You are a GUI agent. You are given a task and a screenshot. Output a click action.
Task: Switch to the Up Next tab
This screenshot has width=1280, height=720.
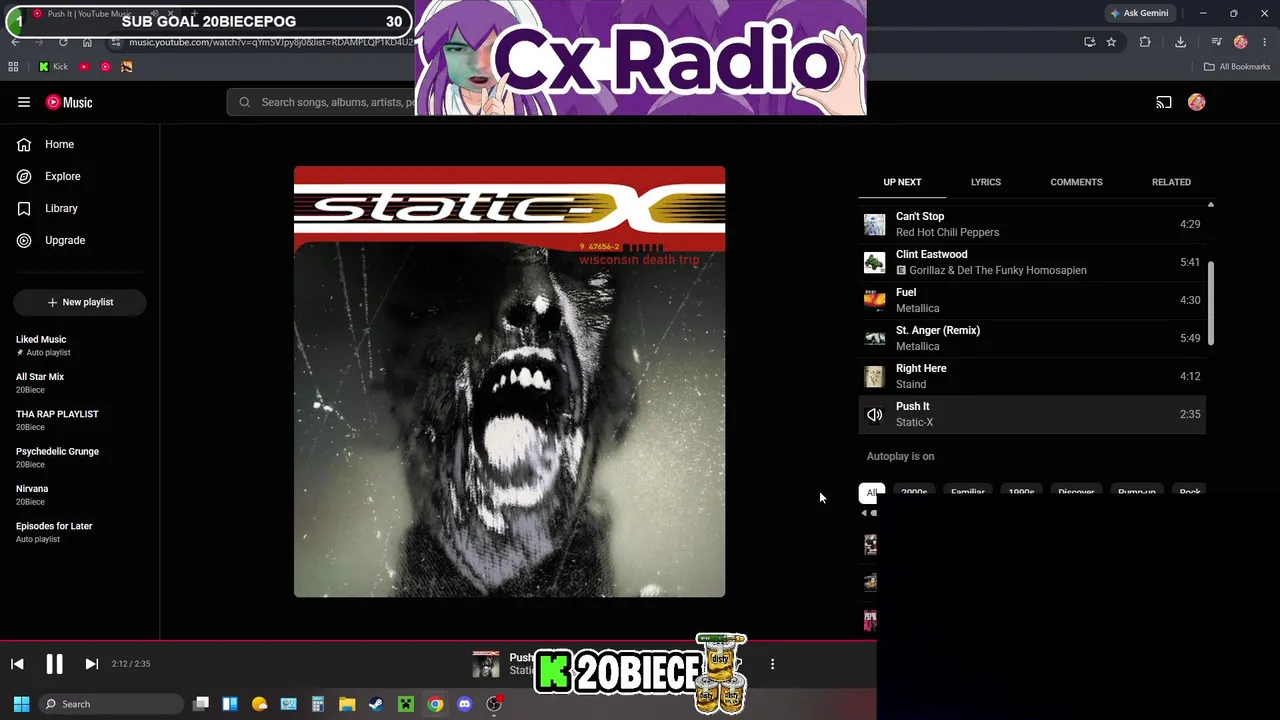pos(902,182)
